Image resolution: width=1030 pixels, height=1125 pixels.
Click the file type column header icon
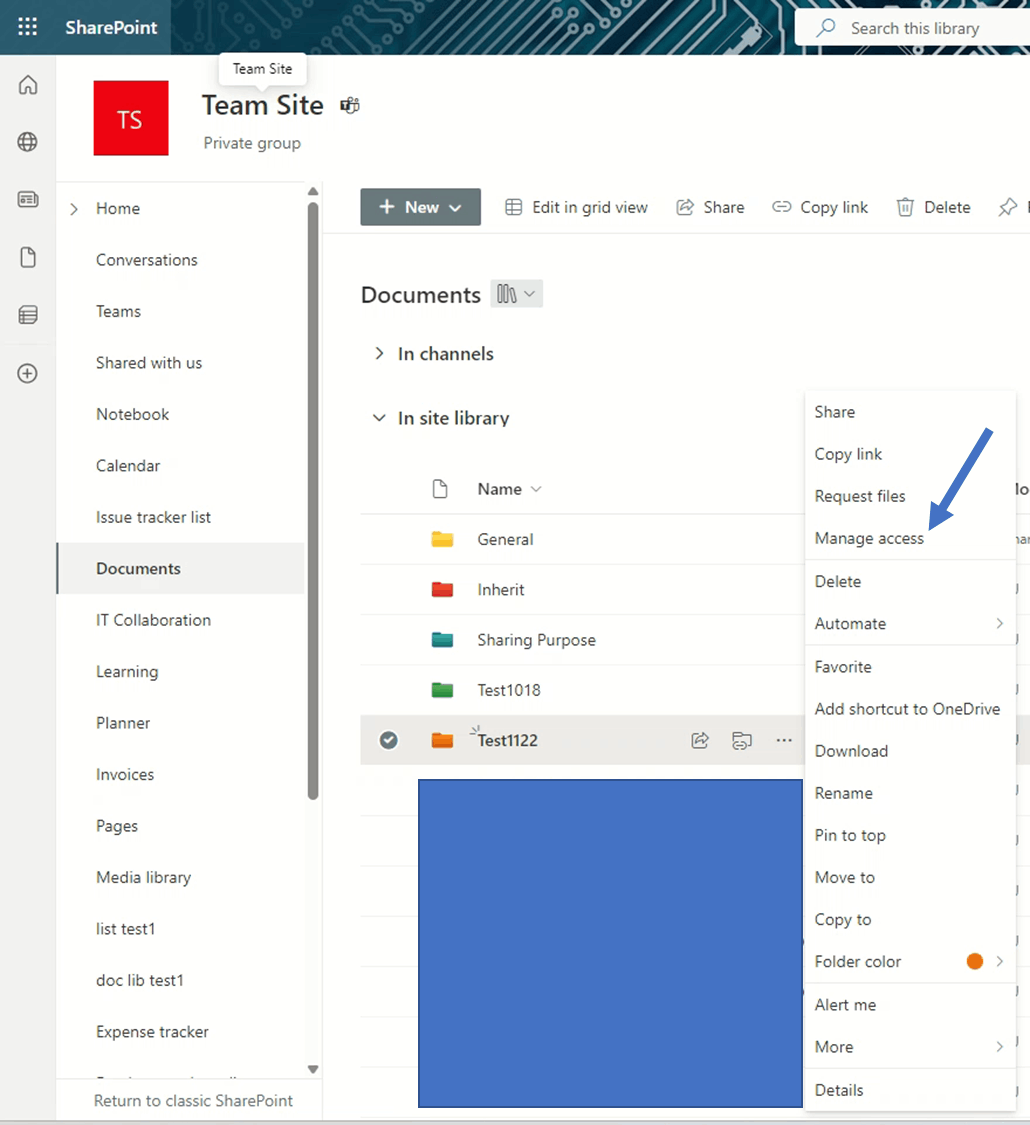click(440, 489)
